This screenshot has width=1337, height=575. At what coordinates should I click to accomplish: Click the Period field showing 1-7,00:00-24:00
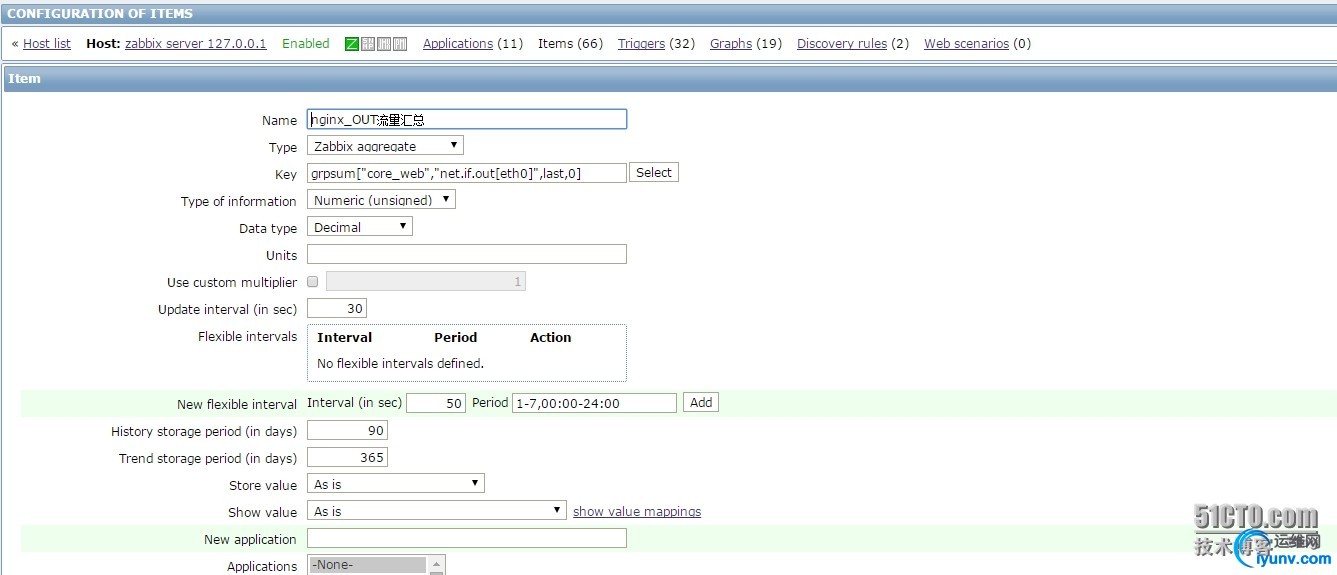tap(594, 403)
